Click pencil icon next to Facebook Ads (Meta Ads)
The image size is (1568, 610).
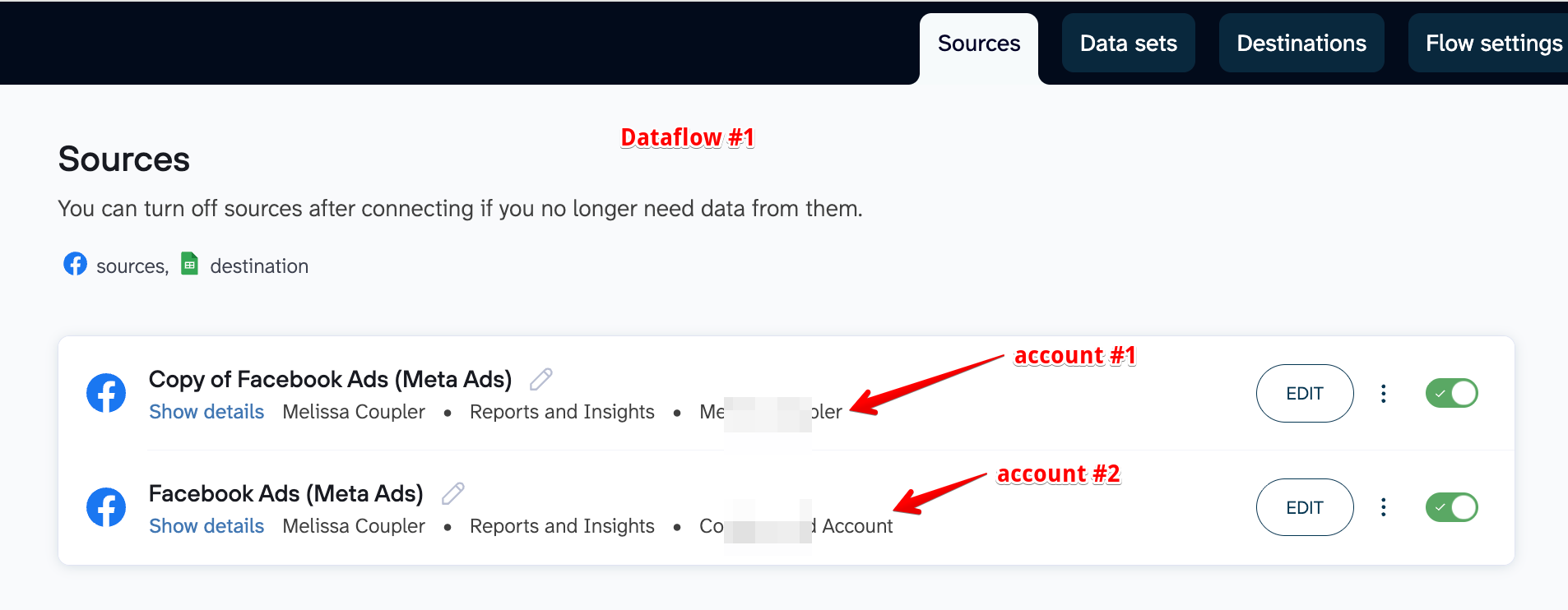(452, 493)
